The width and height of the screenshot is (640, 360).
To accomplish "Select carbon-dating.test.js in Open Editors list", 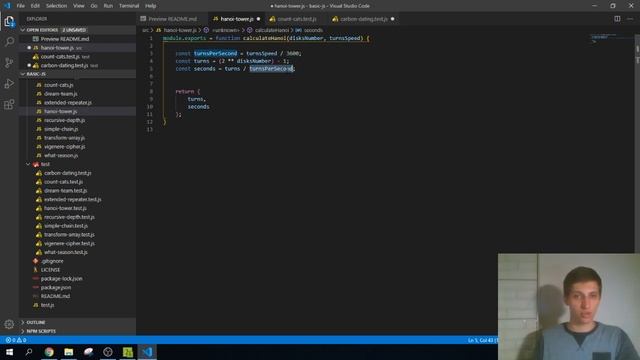I will 78,65.
